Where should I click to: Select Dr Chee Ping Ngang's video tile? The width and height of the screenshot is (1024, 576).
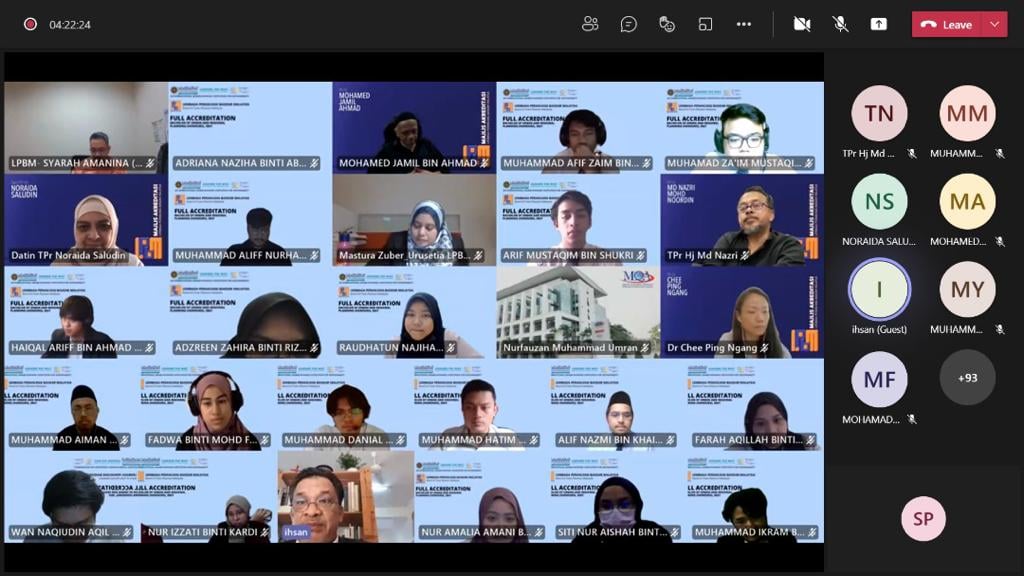click(x=742, y=312)
